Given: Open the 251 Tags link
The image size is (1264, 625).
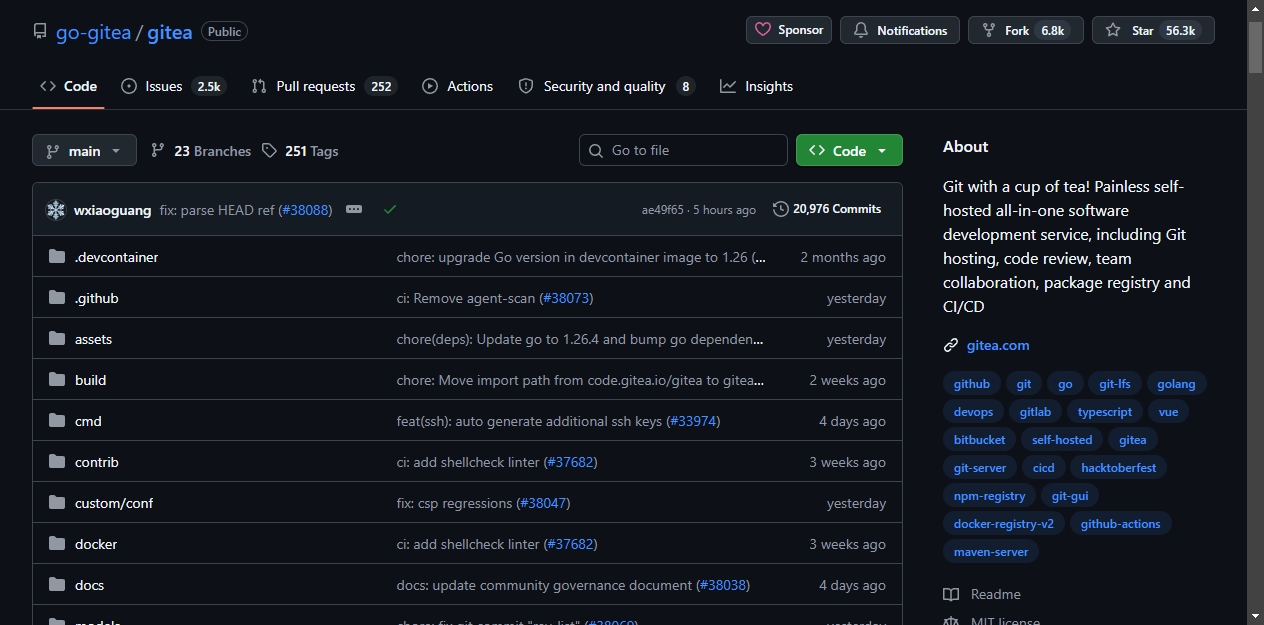Looking at the screenshot, I should [300, 151].
